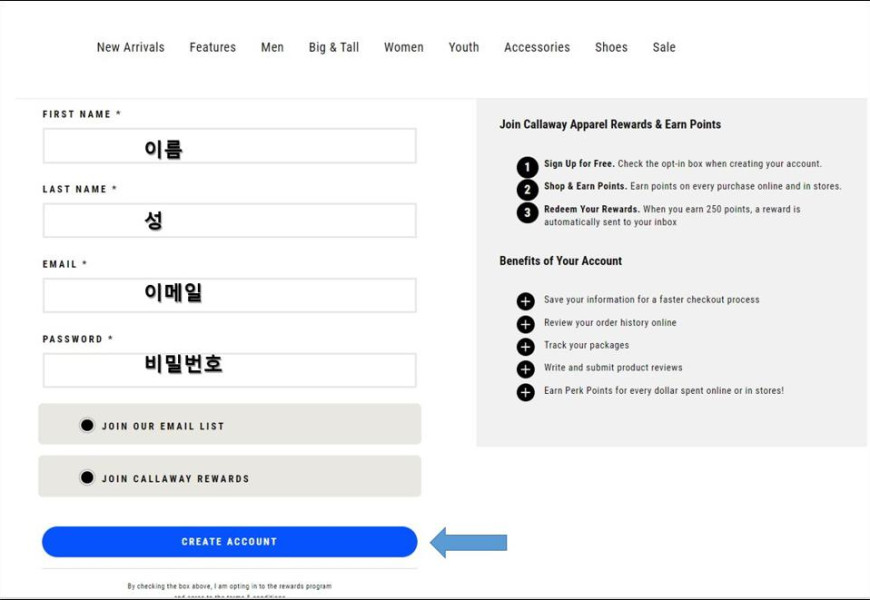Click the 'Review your order history online' text
Screen dimensions: 870x600
610,322
